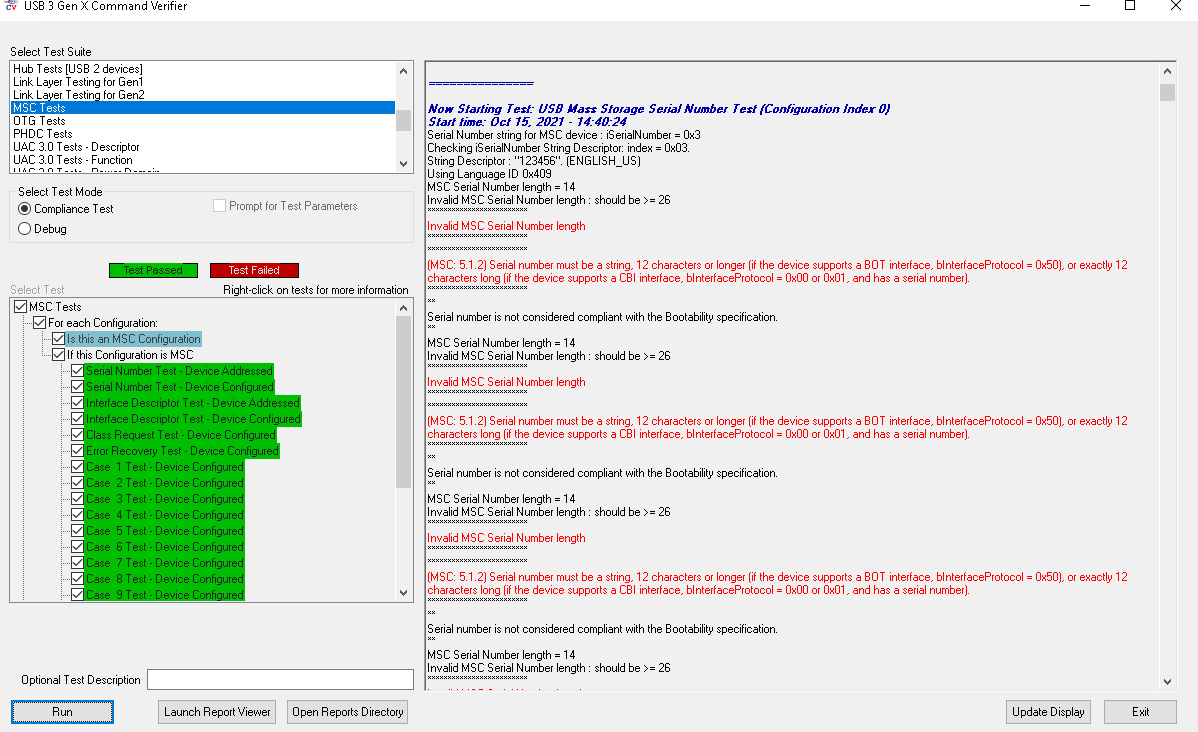
Task: Toggle If this Configuration is MSC checkbox
Action: point(59,355)
